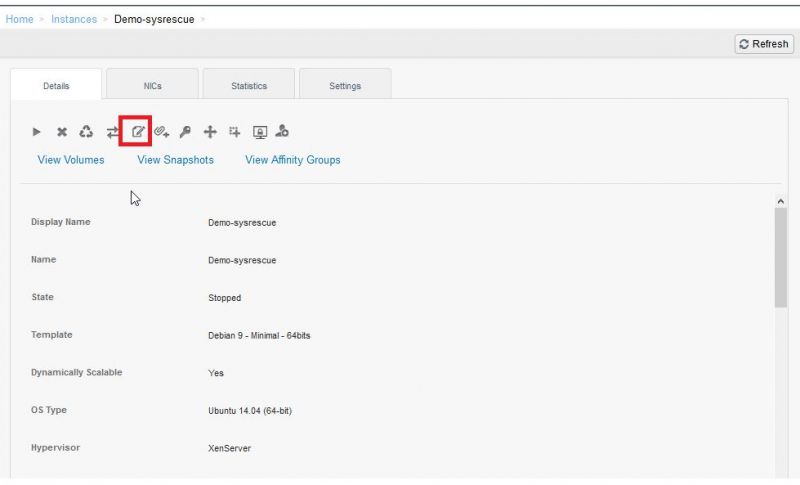Follow the View Snapshots link
Screen dimensions: 800x485
tap(175, 160)
